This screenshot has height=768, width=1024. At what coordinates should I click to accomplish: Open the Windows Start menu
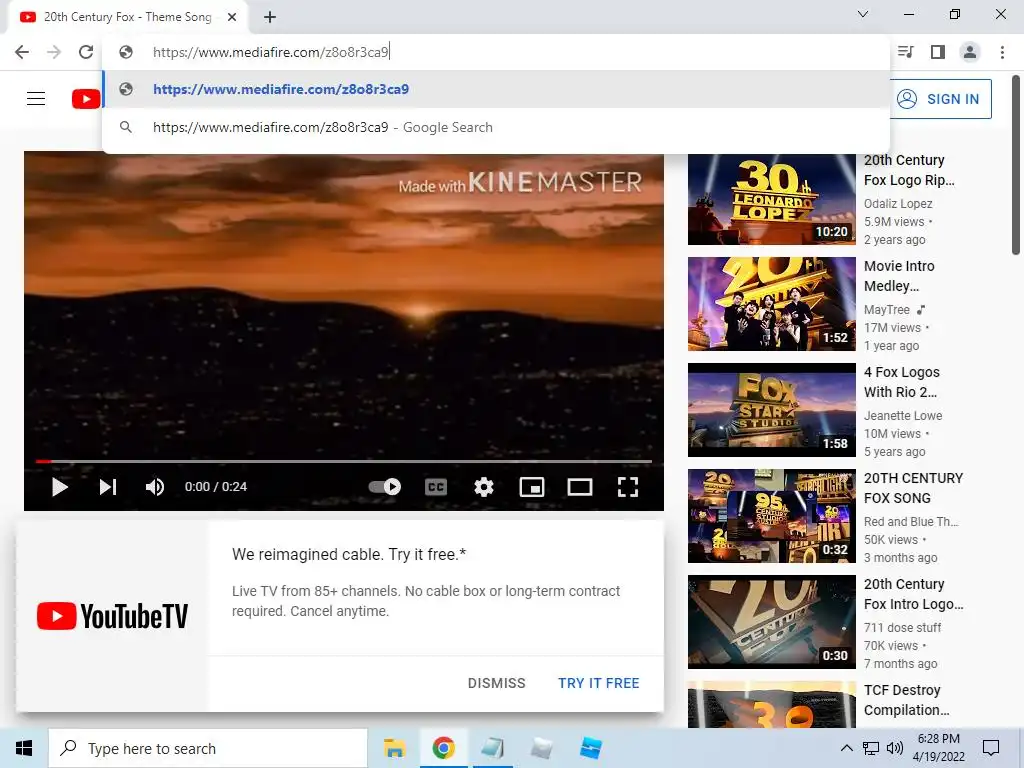[x=24, y=748]
